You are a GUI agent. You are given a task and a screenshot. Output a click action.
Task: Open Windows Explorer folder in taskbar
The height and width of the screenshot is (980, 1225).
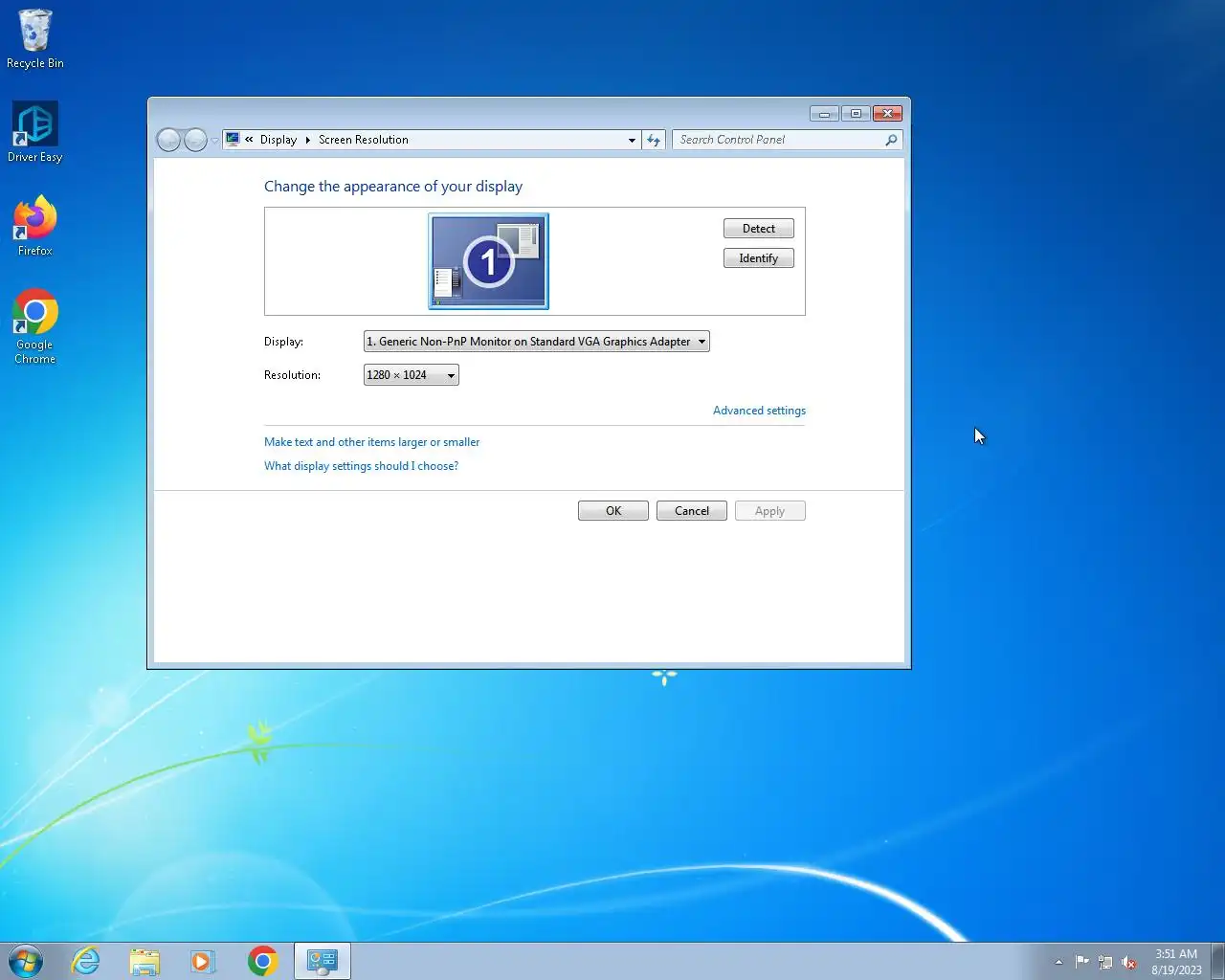(145, 961)
